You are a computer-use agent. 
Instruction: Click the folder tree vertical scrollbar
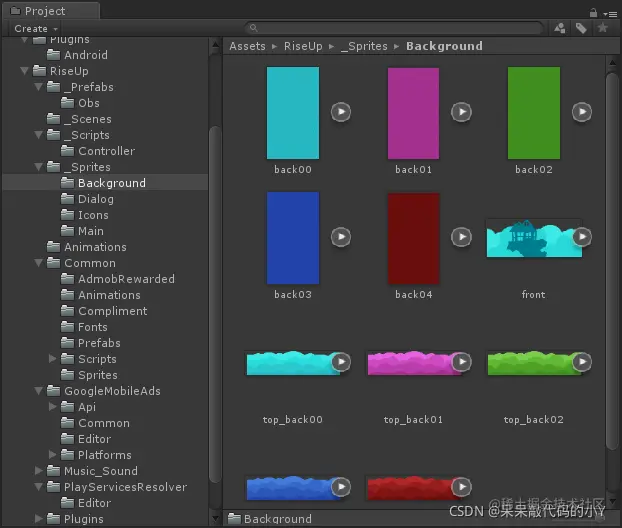(215, 304)
